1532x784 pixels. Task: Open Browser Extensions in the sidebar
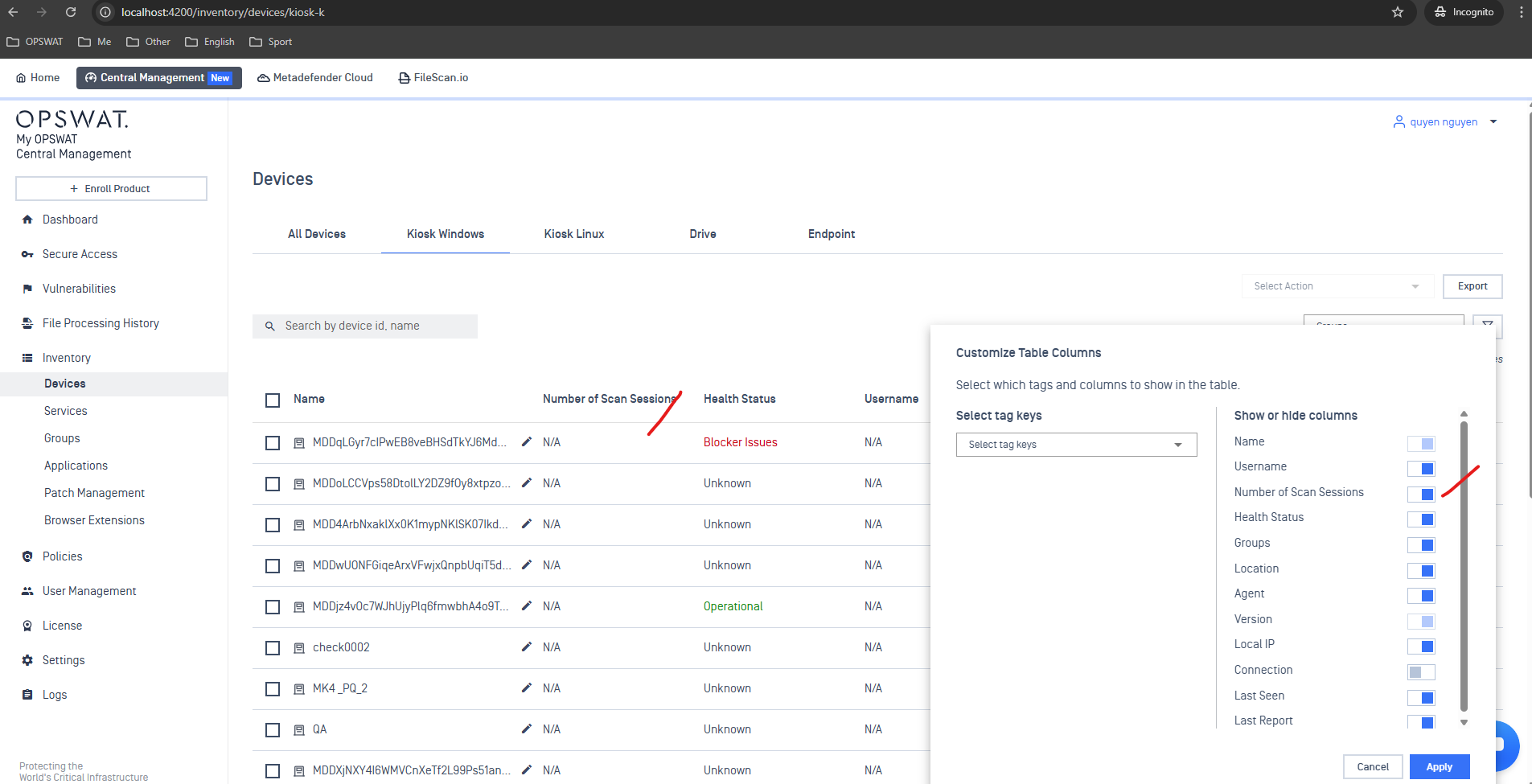(x=94, y=520)
